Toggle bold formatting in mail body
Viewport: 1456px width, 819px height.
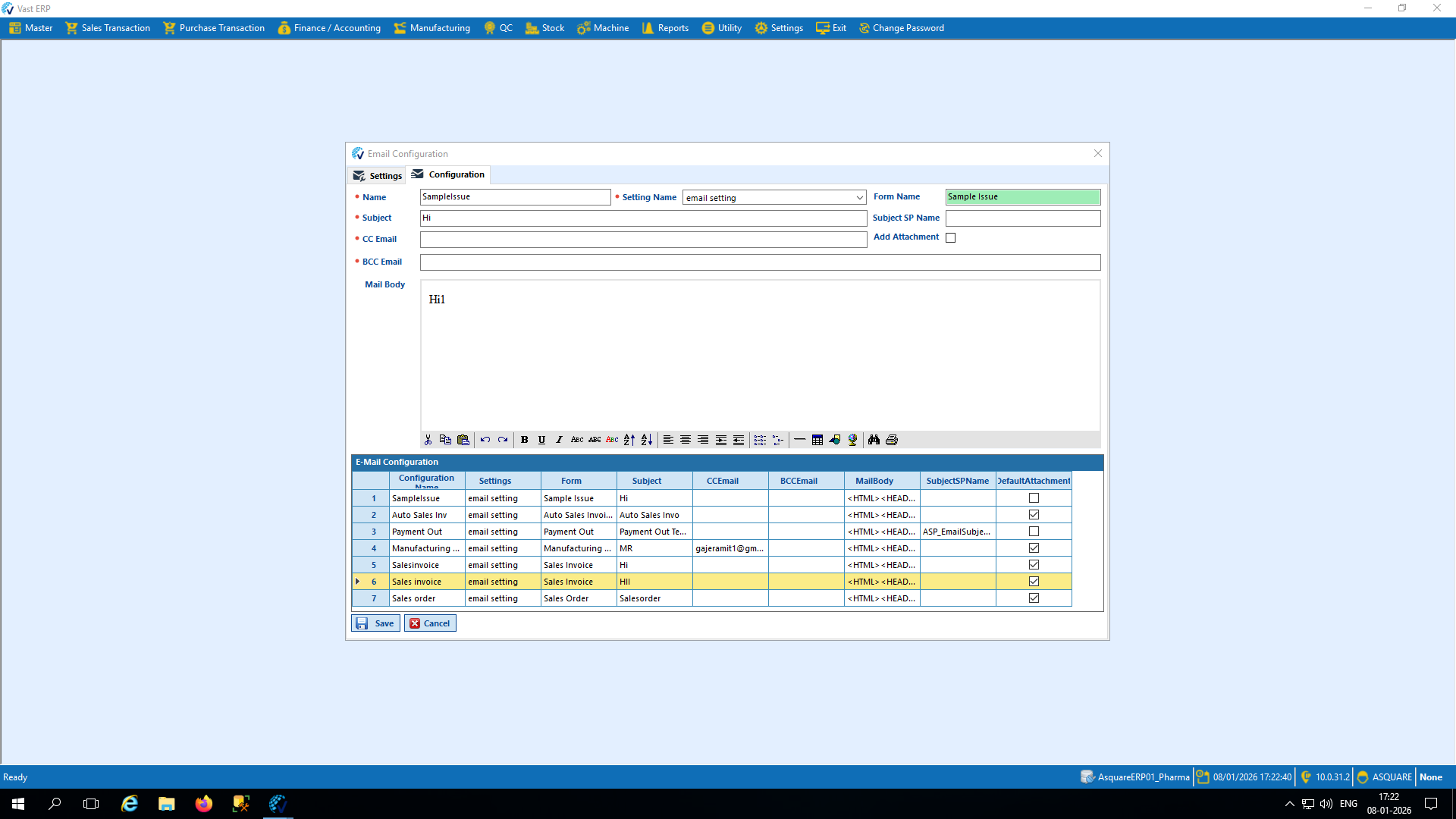point(524,440)
